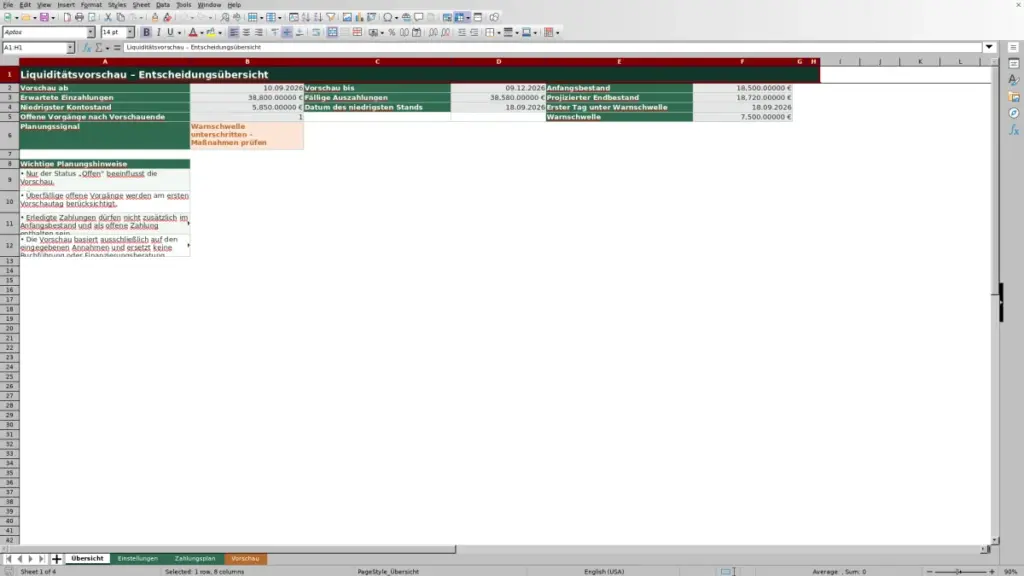The width and height of the screenshot is (1024, 576).
Task: Apply AutoFilter using the funnel icon
Action: click(x=331, y=18)
